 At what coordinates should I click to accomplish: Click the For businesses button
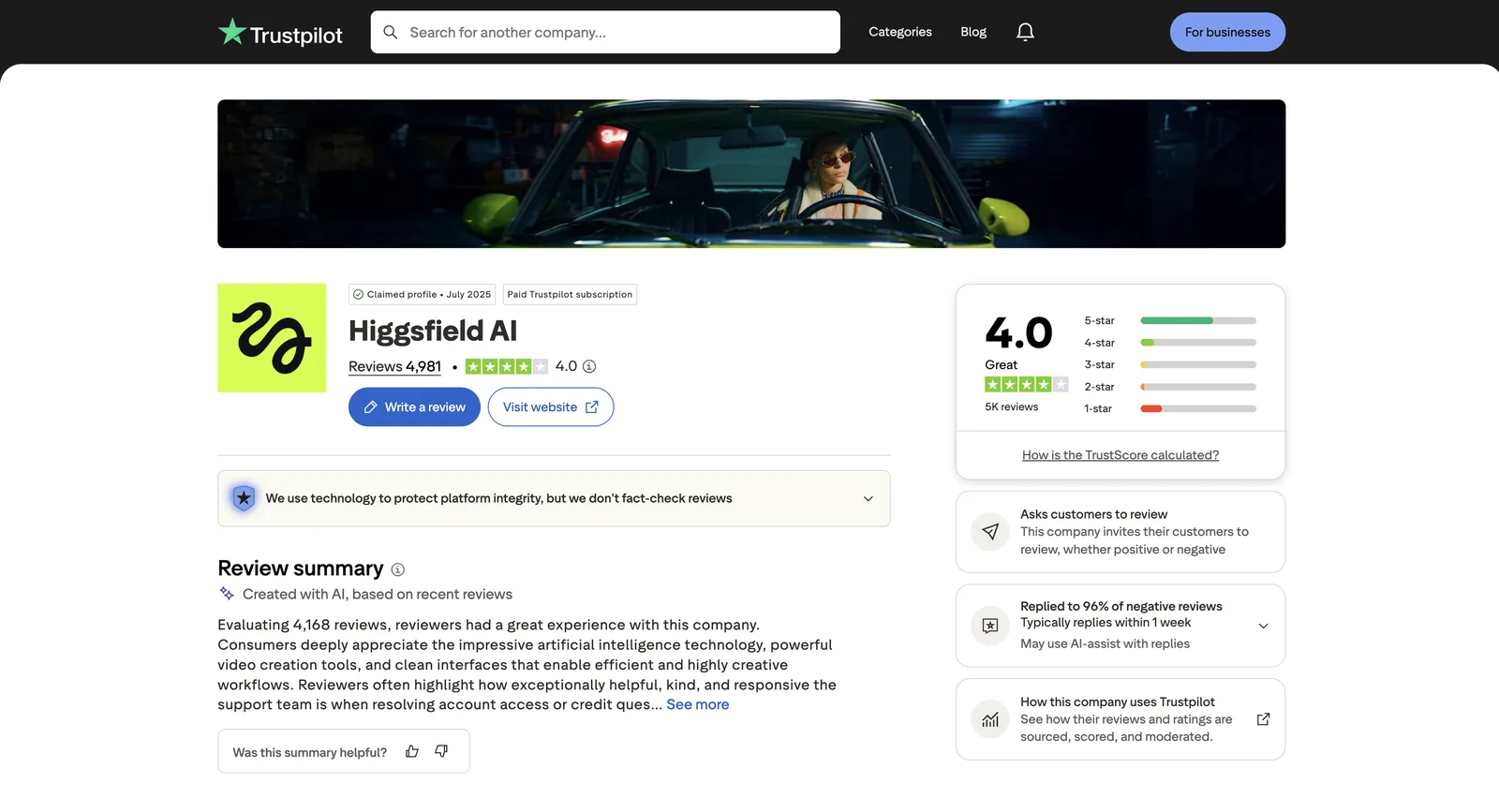coord(1227,32)
